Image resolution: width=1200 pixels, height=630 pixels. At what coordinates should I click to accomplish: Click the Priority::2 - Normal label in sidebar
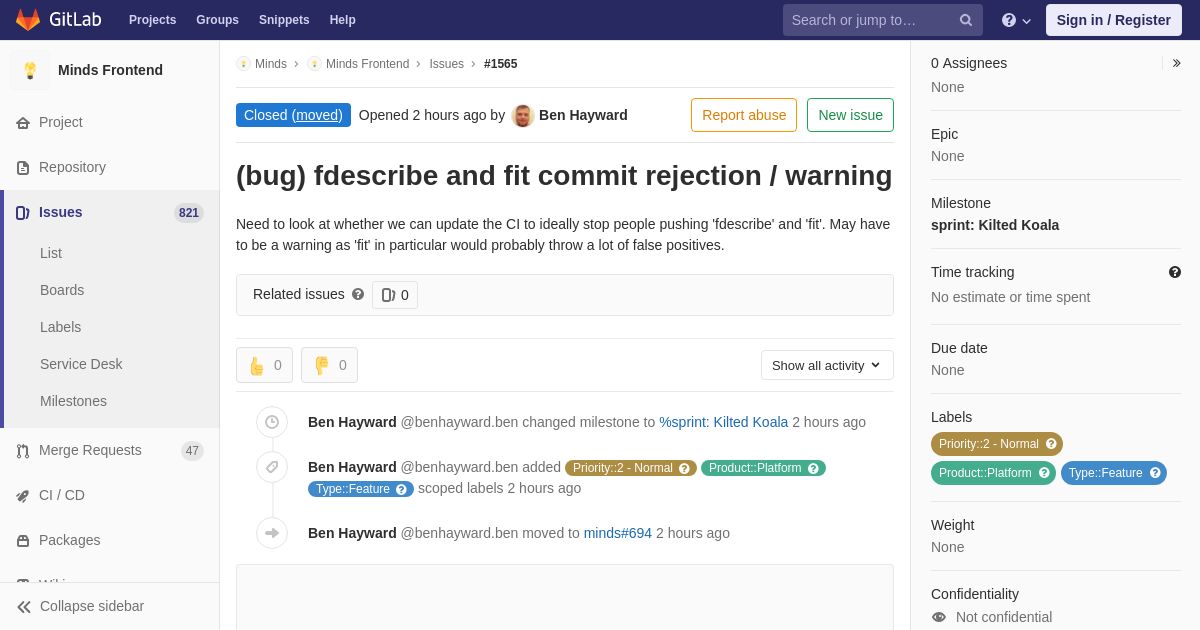[x=988, y=444]
